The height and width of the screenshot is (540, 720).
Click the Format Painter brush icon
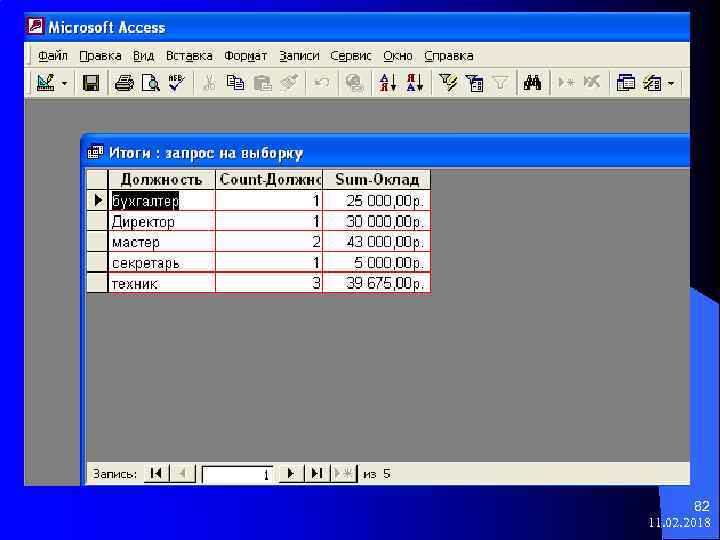coord(289,83)
